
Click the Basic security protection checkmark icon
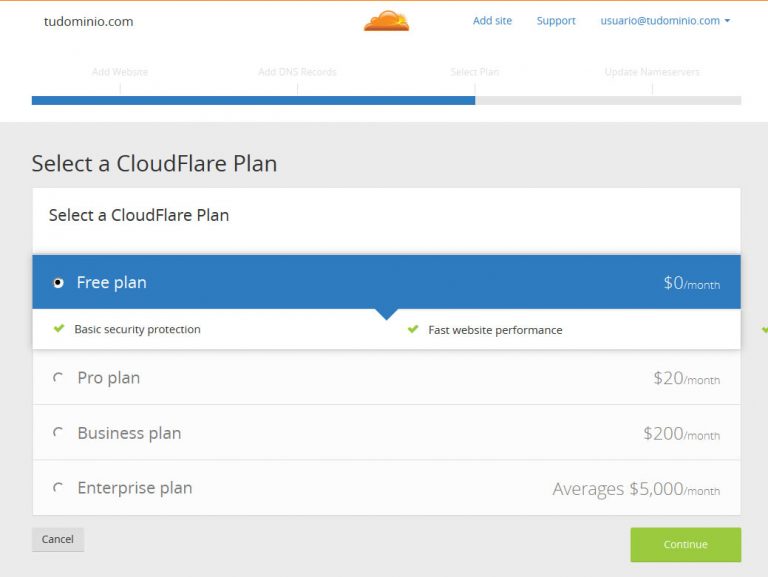59,328
